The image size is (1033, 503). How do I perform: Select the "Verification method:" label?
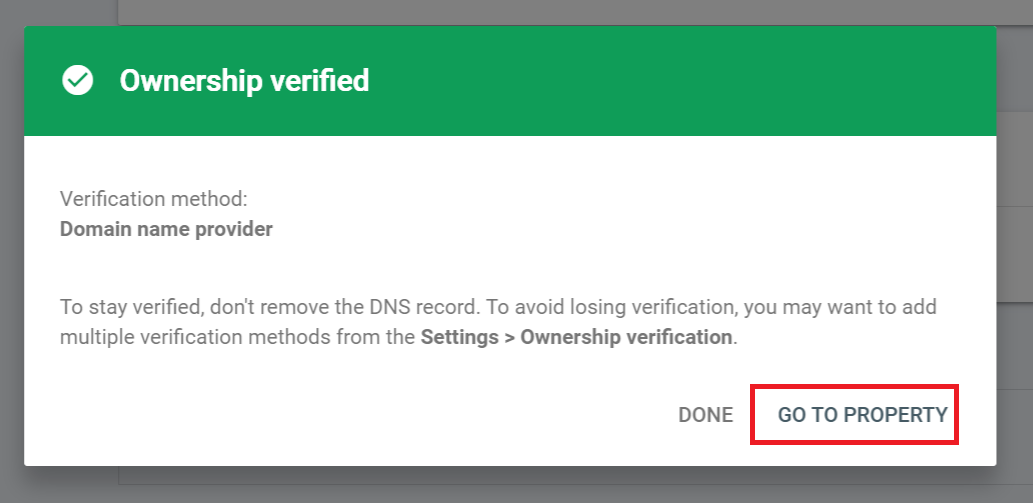[x=146, y=199]
